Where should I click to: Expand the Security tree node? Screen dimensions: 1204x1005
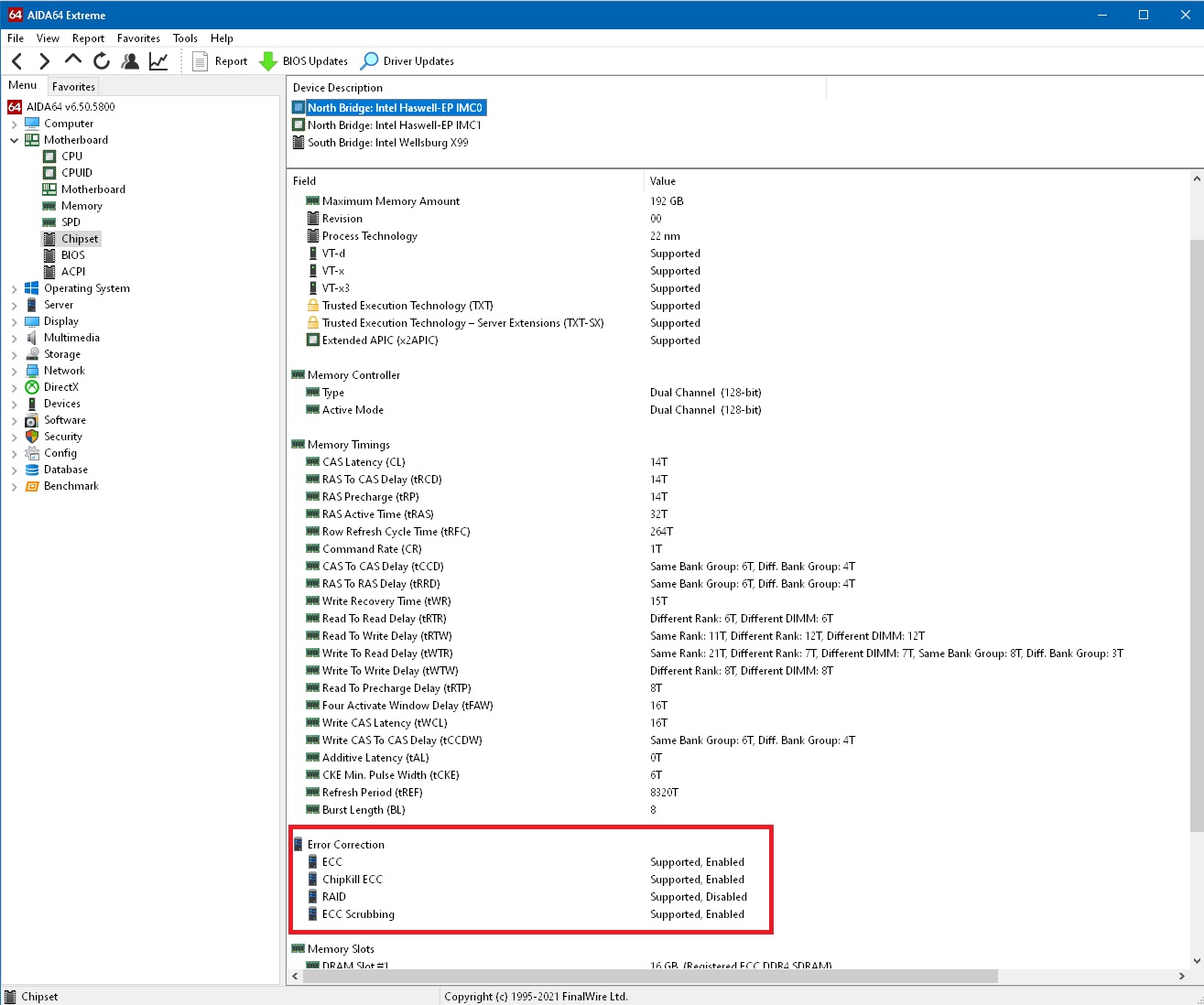point(14,437)
